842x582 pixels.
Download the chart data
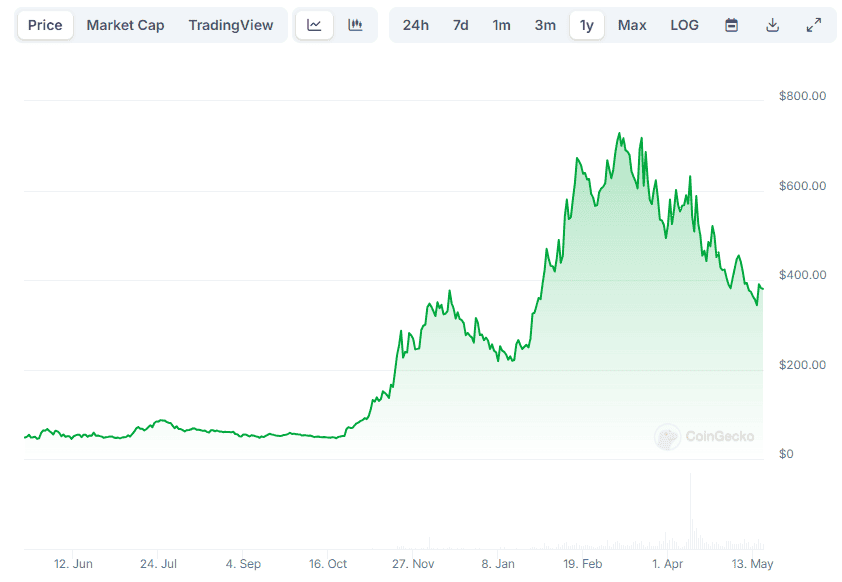point(772,25)
